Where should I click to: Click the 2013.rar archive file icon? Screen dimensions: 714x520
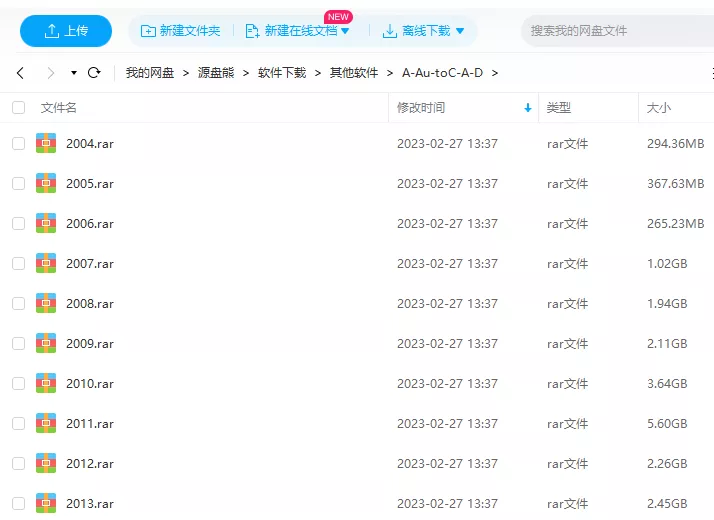pyautogui.click(x=46, y=503)
